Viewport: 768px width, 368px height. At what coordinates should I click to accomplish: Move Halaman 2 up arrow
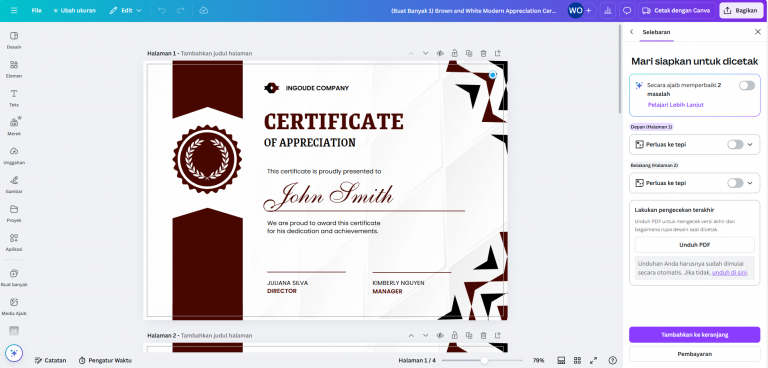coord(411,336)
